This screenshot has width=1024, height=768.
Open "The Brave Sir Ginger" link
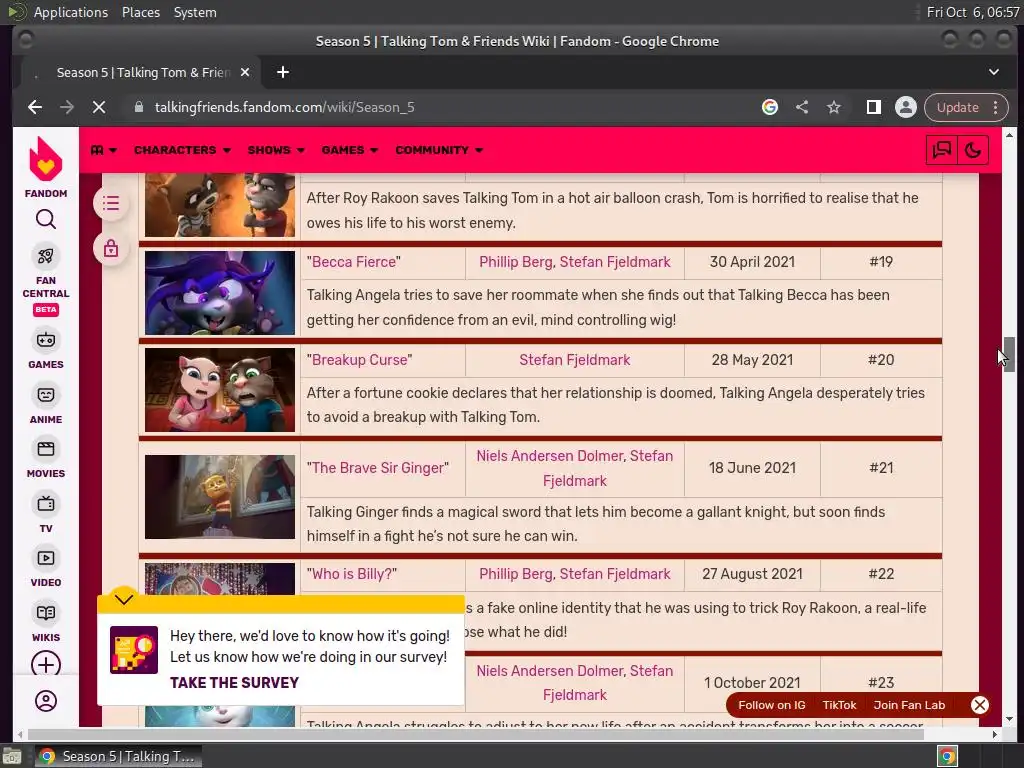pyautogui.click(x=378, y=468)
